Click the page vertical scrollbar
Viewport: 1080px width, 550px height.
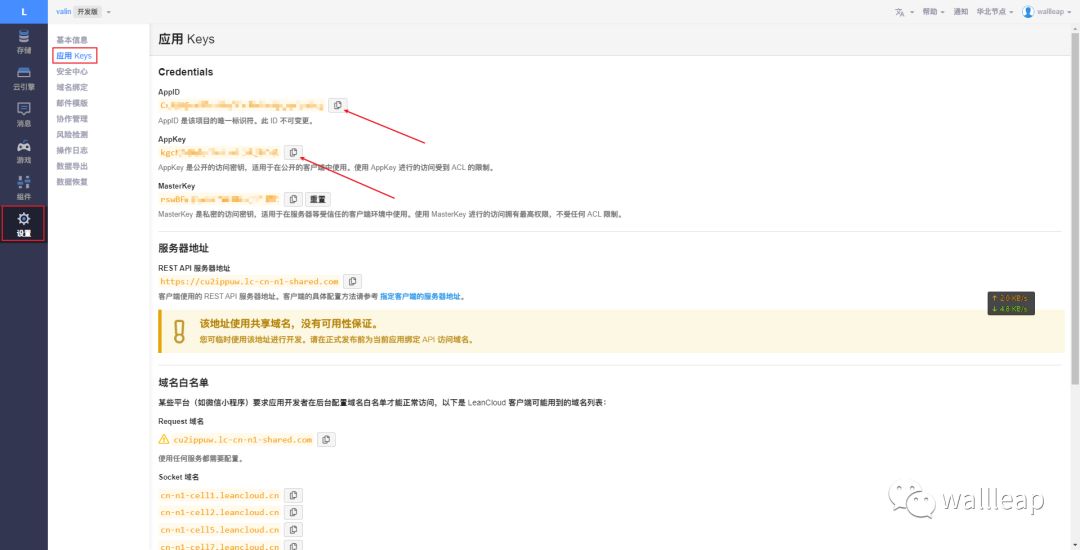pos(1075,207)
